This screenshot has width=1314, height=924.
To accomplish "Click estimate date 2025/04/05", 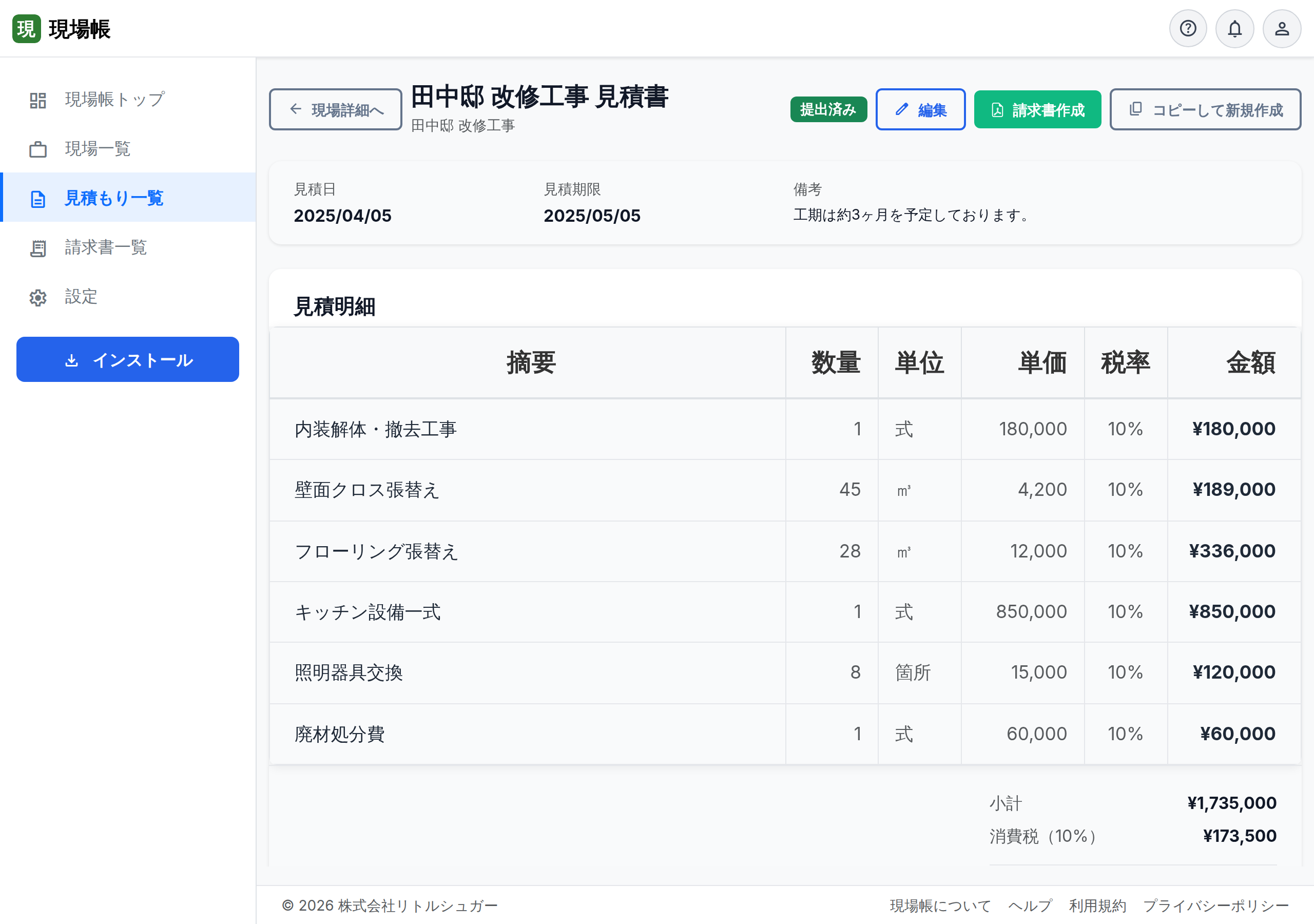I will click(342, 216).
